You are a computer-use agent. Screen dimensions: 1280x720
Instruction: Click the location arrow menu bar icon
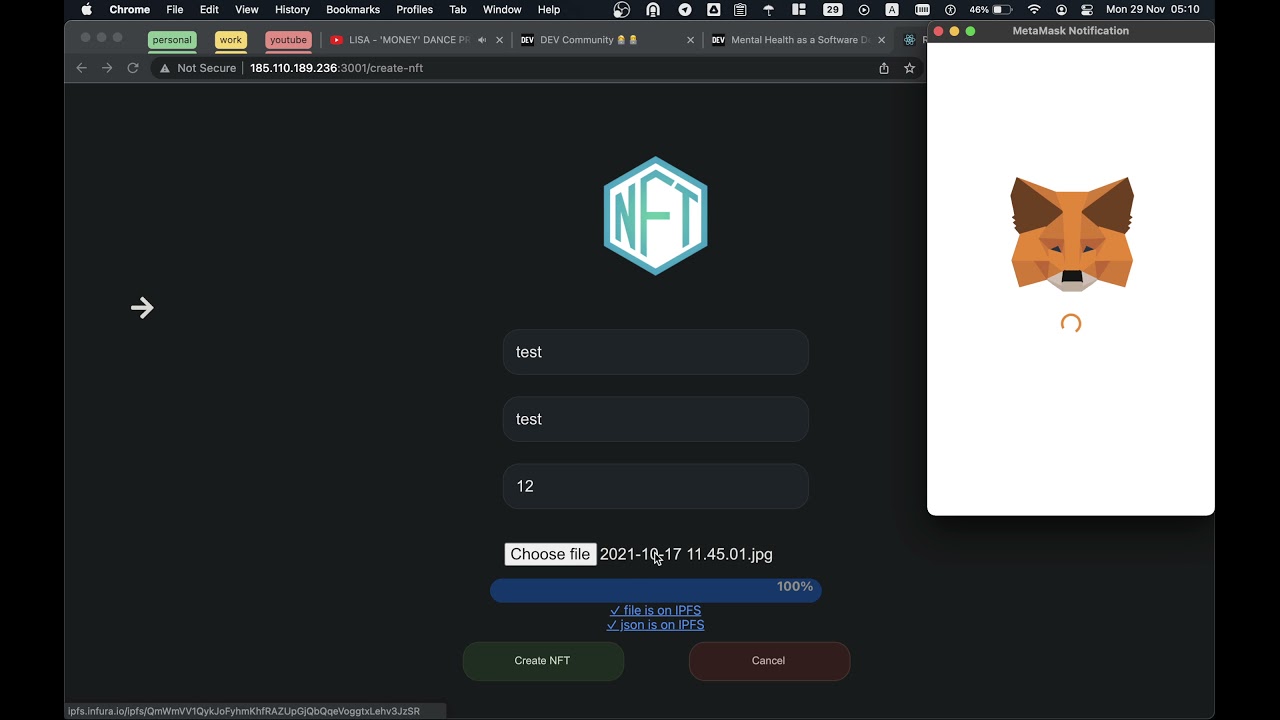coord(685,10)
